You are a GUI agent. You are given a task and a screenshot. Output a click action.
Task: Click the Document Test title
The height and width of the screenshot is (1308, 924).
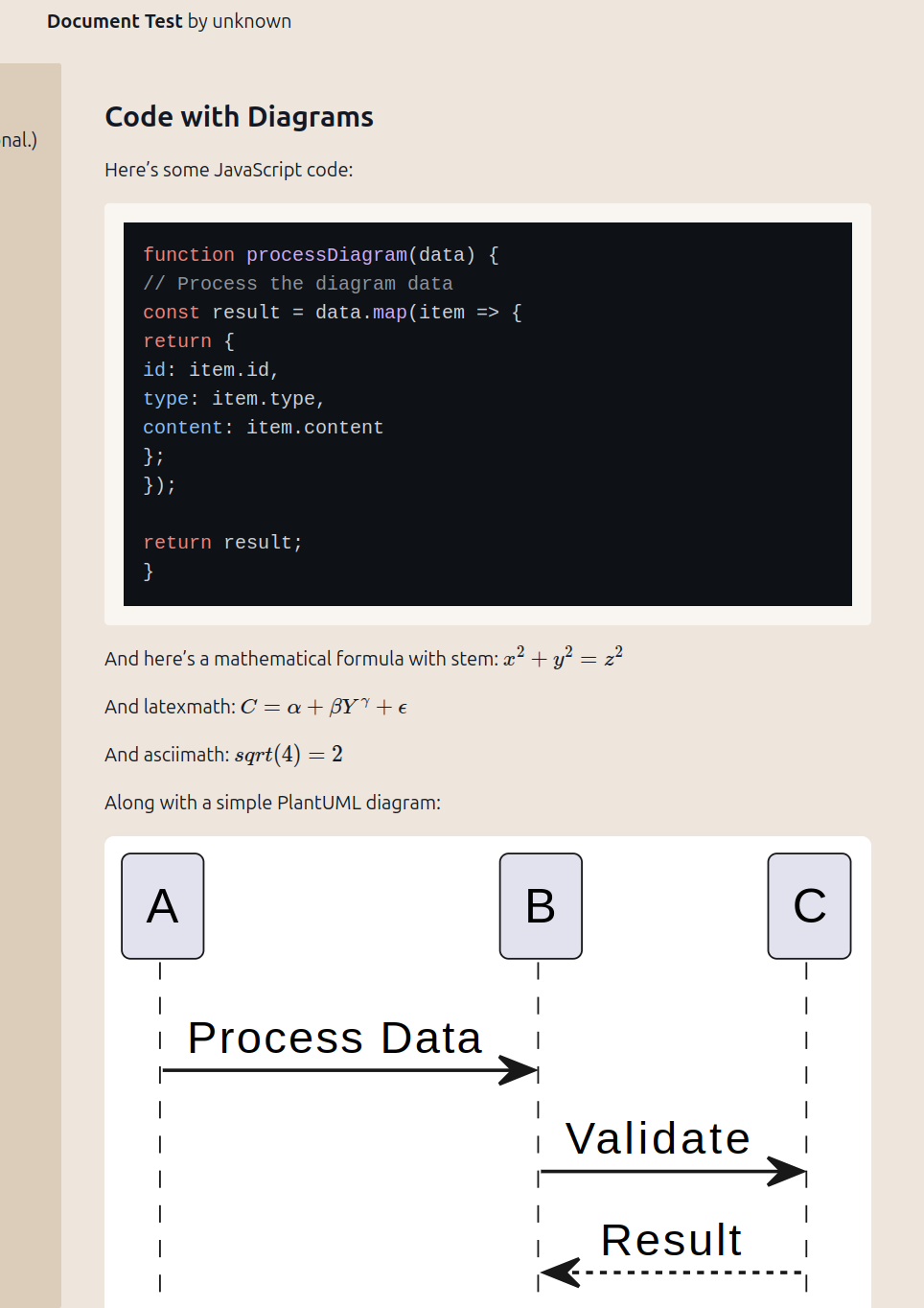(115, 21)
